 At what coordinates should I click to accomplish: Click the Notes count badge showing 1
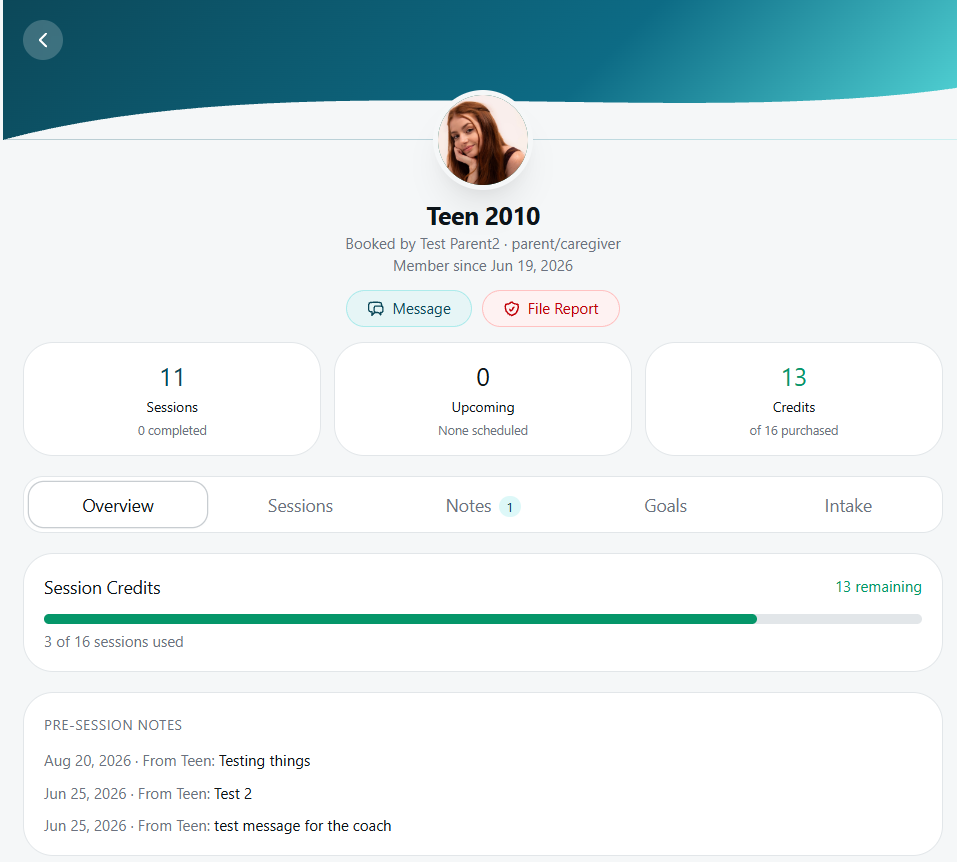click(x=510, y=507)
